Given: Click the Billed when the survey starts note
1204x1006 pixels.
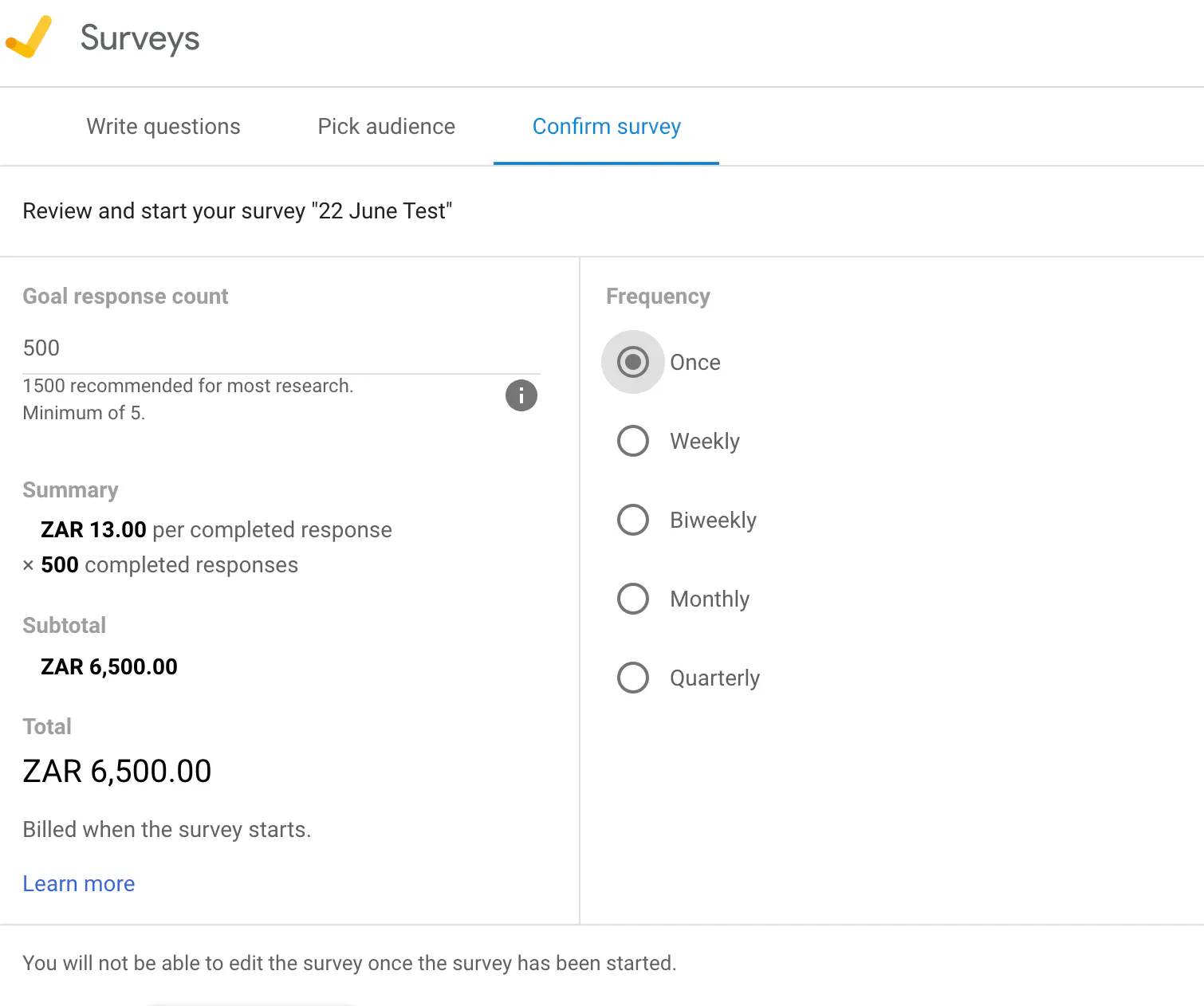Looking at the screenshot, I should [167, 830].
